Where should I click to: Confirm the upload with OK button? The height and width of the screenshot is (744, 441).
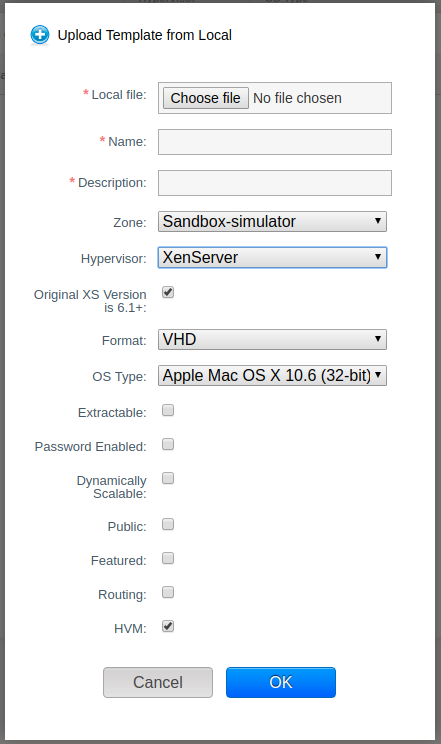click(281, 682)
